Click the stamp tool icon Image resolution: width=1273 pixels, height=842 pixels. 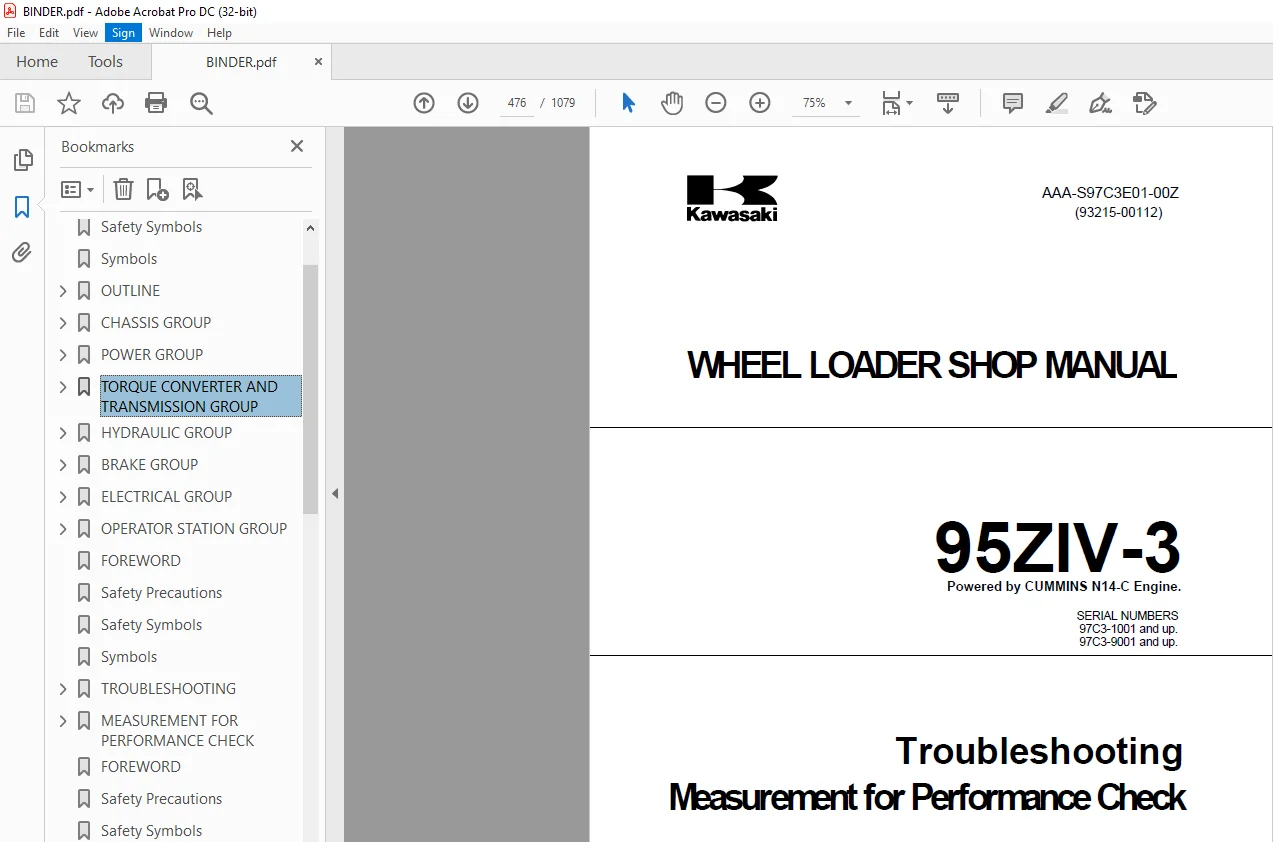tap(1145, 103)
